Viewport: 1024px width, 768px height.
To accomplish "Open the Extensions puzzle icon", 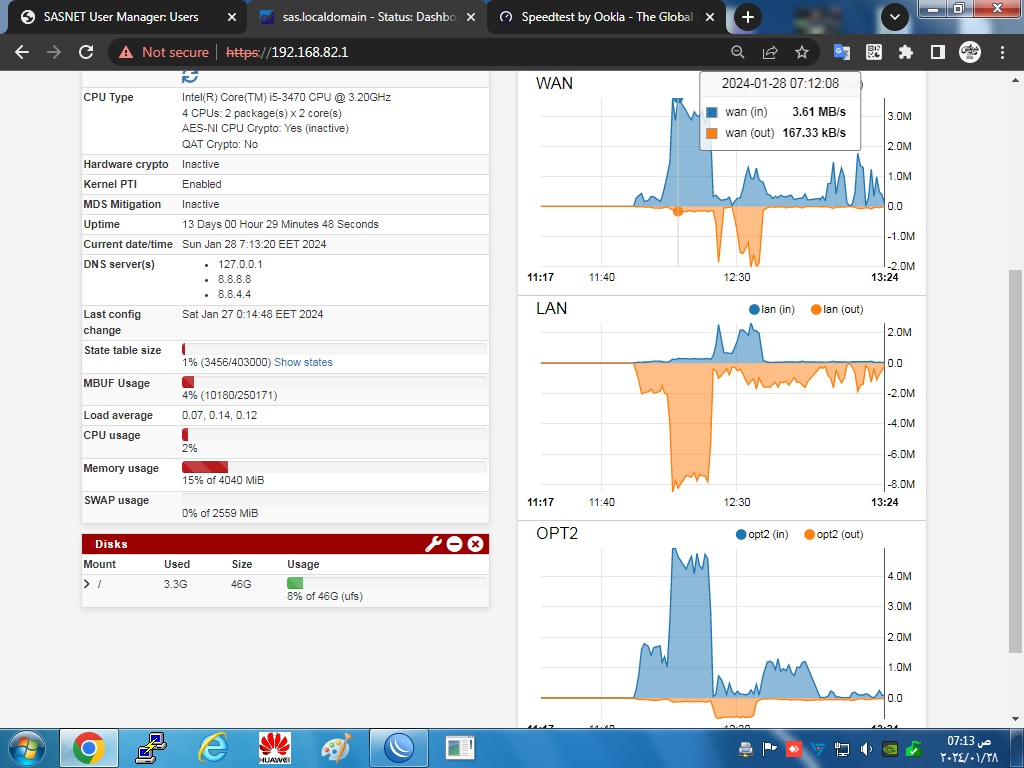I will point(906,52).
